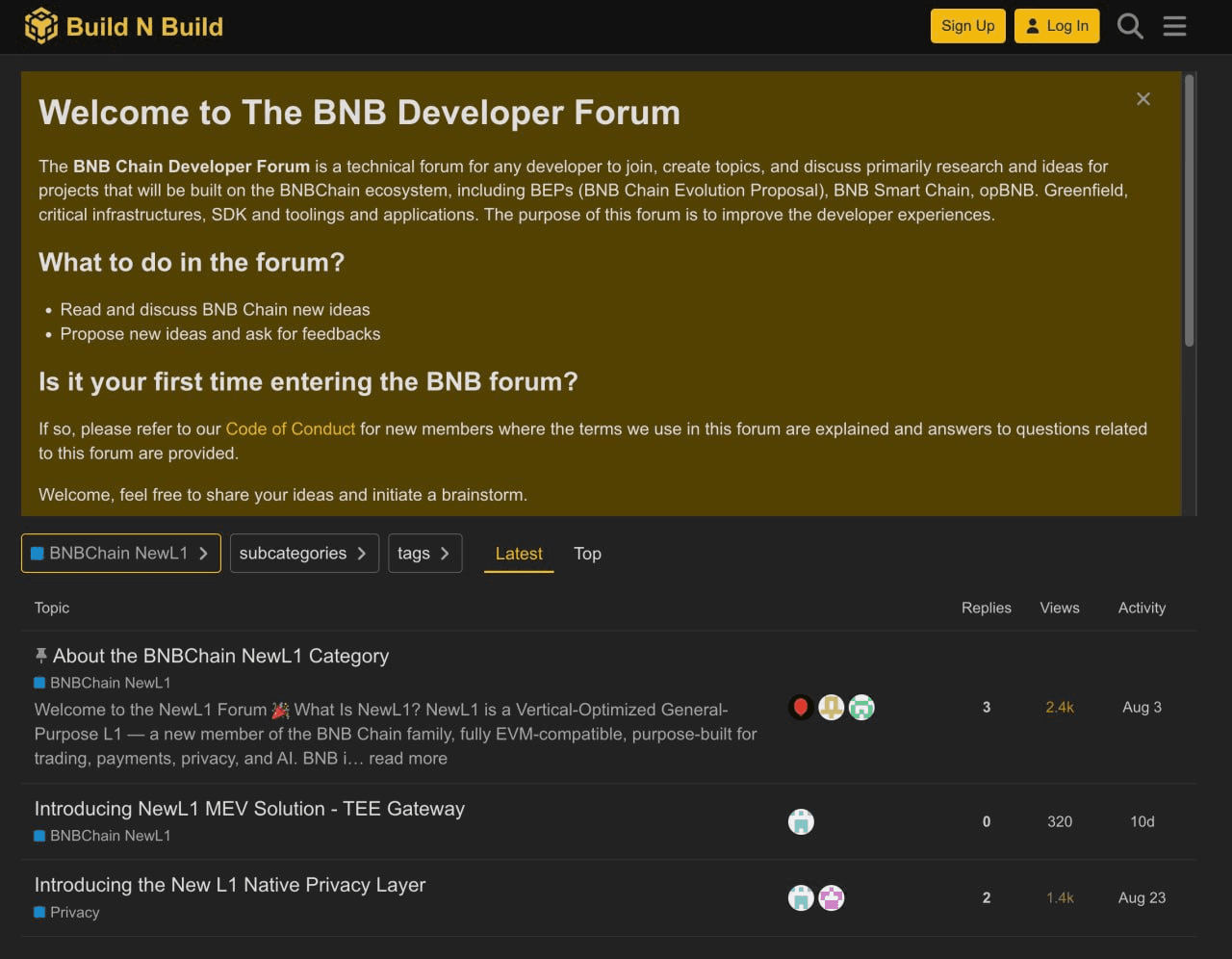Open green avatar in About topic posters

862,708
